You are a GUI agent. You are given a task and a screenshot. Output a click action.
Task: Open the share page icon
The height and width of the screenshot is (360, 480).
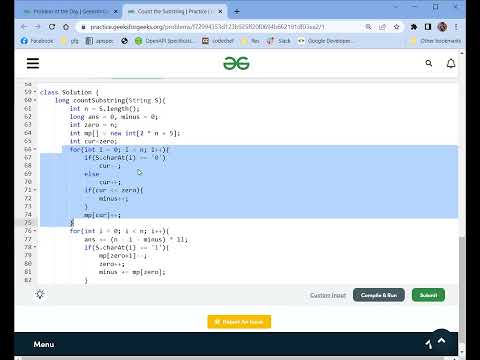pyautogui.click(x=382, y=27)
